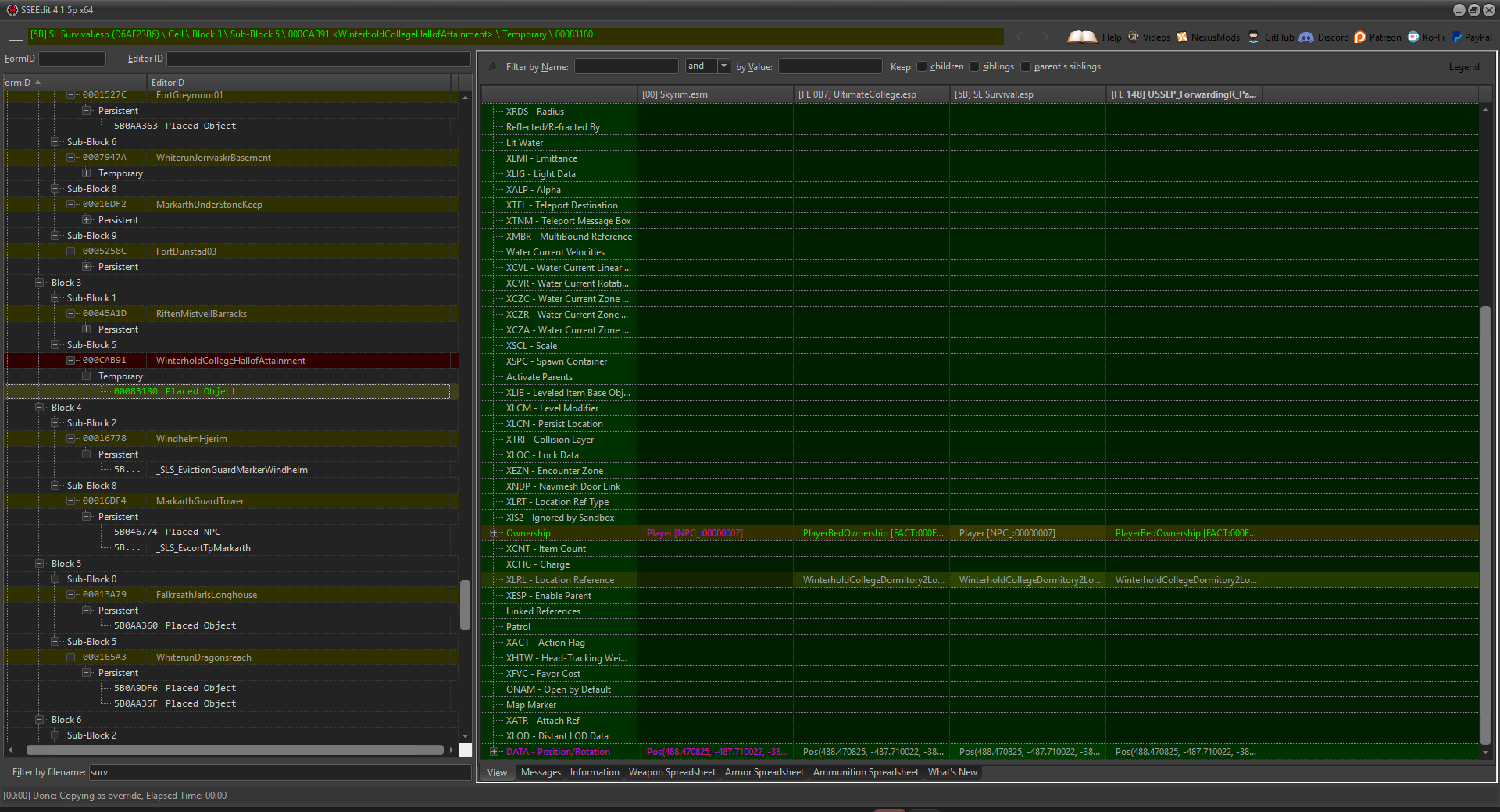
Task: Expand the Ownership record row
Action: click(x=494, y=533)
